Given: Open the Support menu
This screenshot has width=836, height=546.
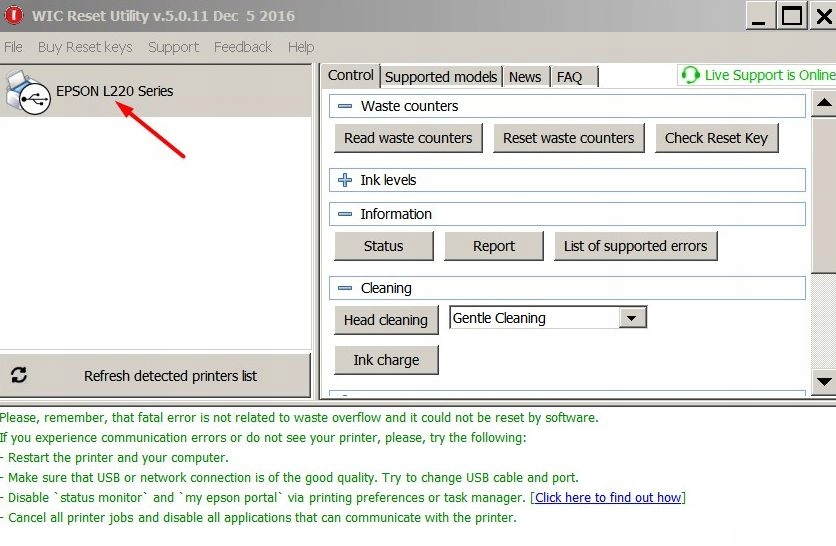Looking at the screenshot, I should [173, 47].
